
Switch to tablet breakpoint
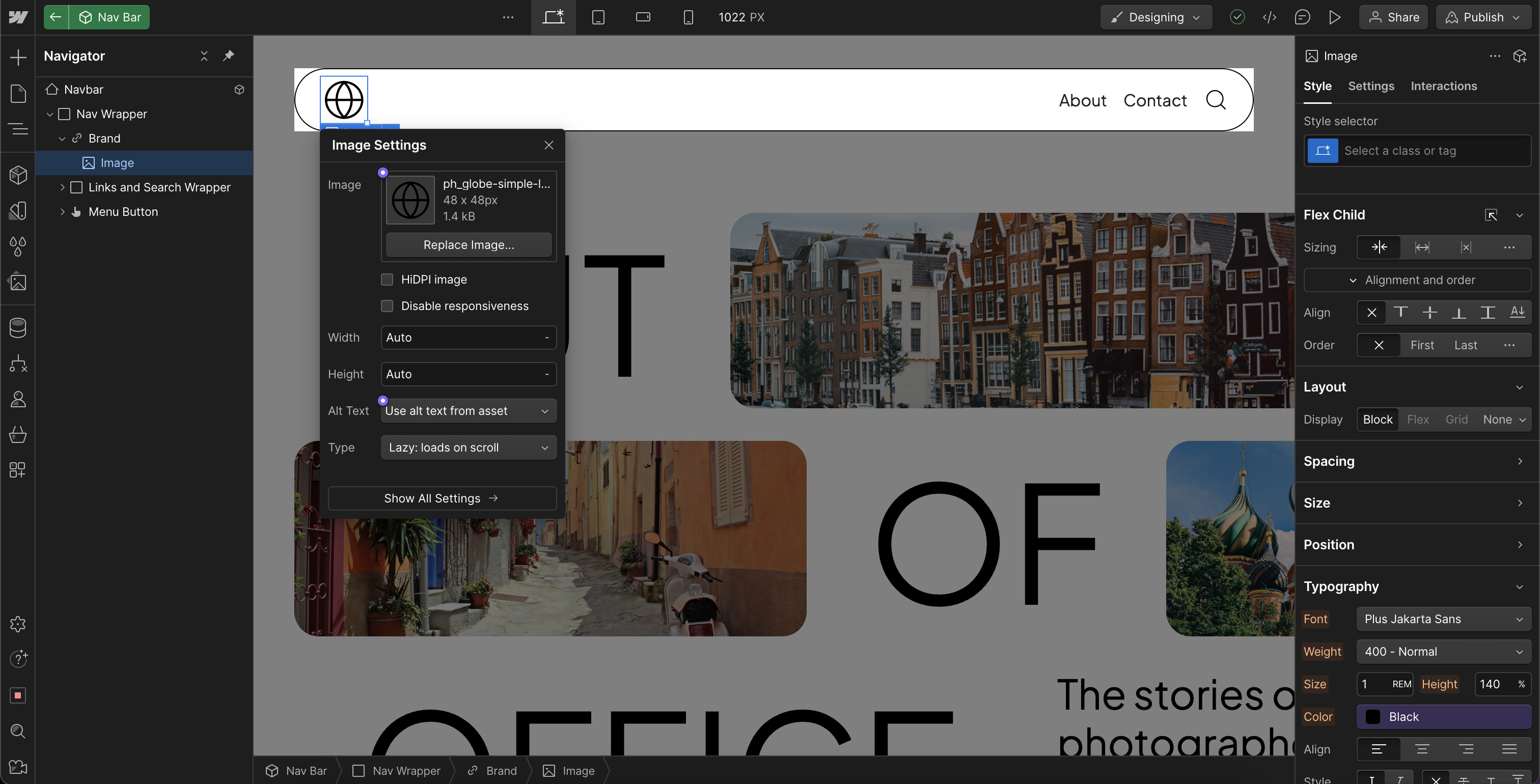point(598,17)
